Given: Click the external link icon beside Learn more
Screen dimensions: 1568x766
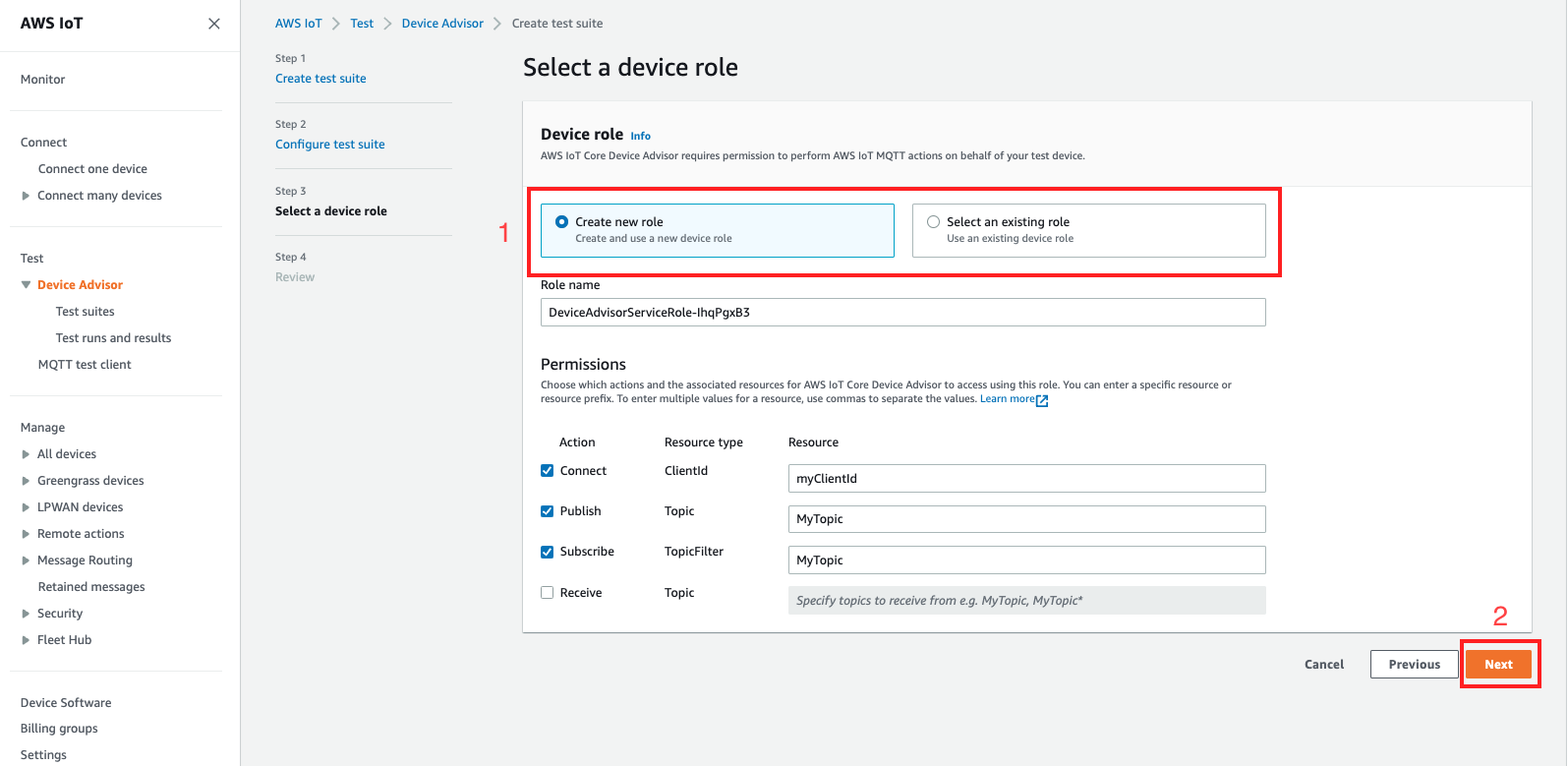Looking at the screenshot, I should (x=1042, y=400).
